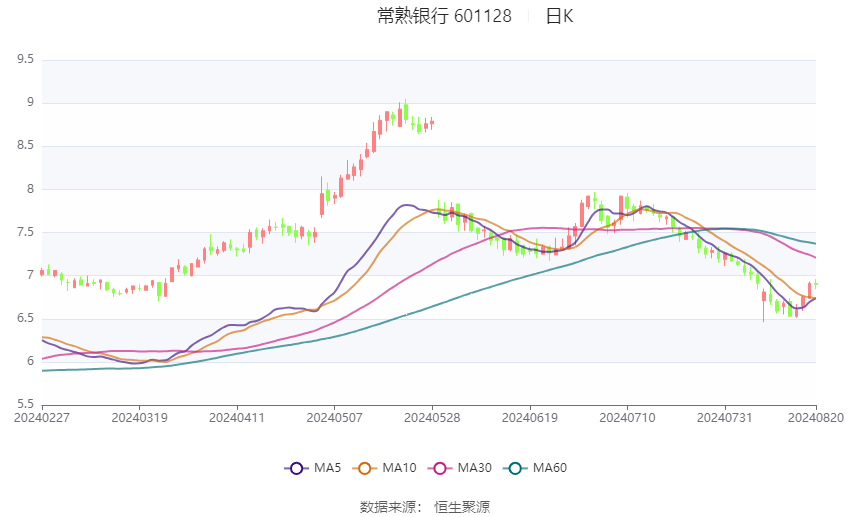
Task: Hide the MA10 line via its label
Action: [x=399, y=468]
